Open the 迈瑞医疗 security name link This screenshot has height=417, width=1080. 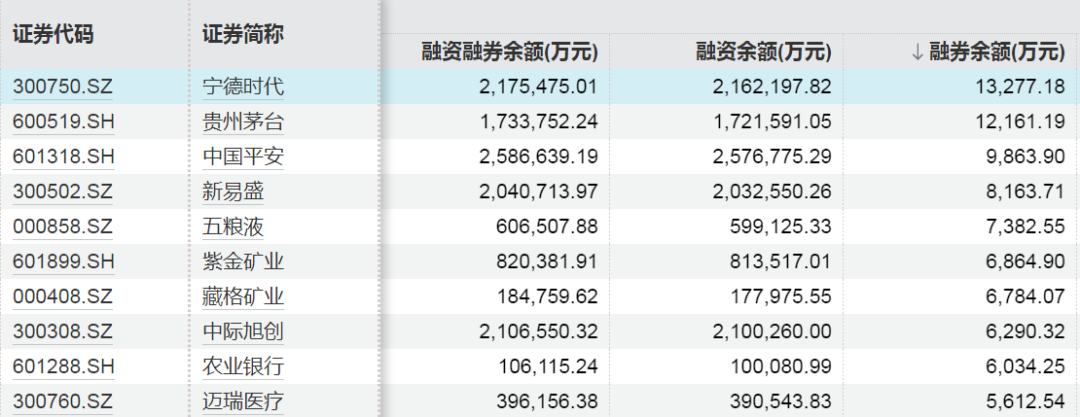[243, 401]
